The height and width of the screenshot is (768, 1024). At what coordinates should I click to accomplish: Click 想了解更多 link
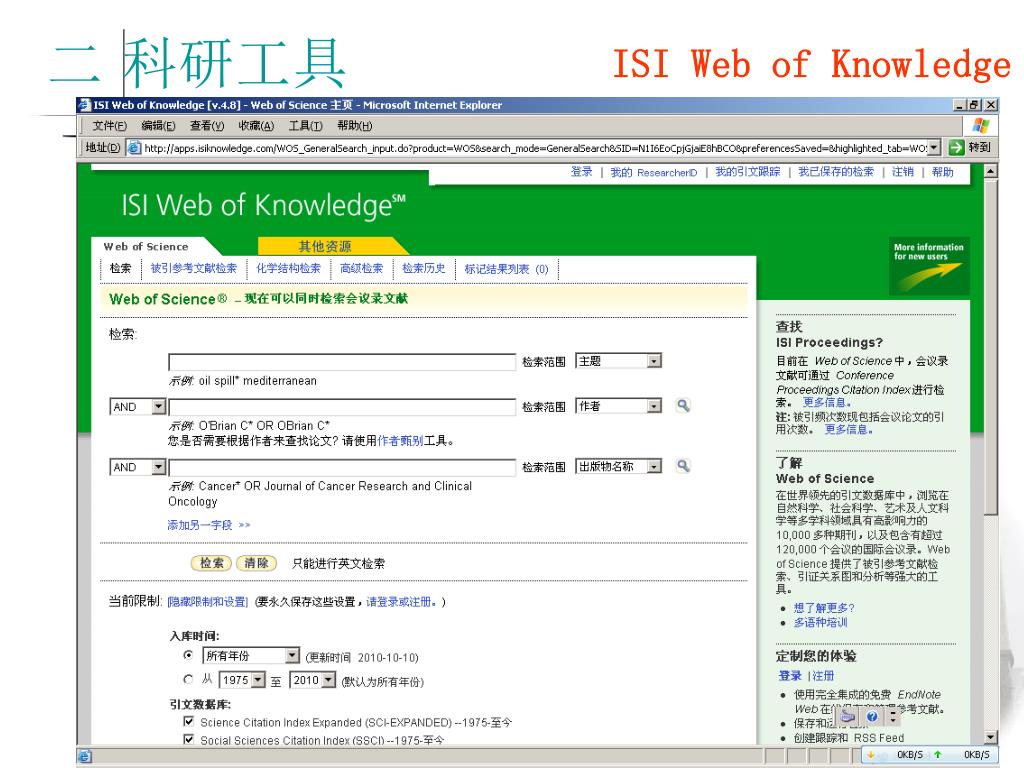824,608
